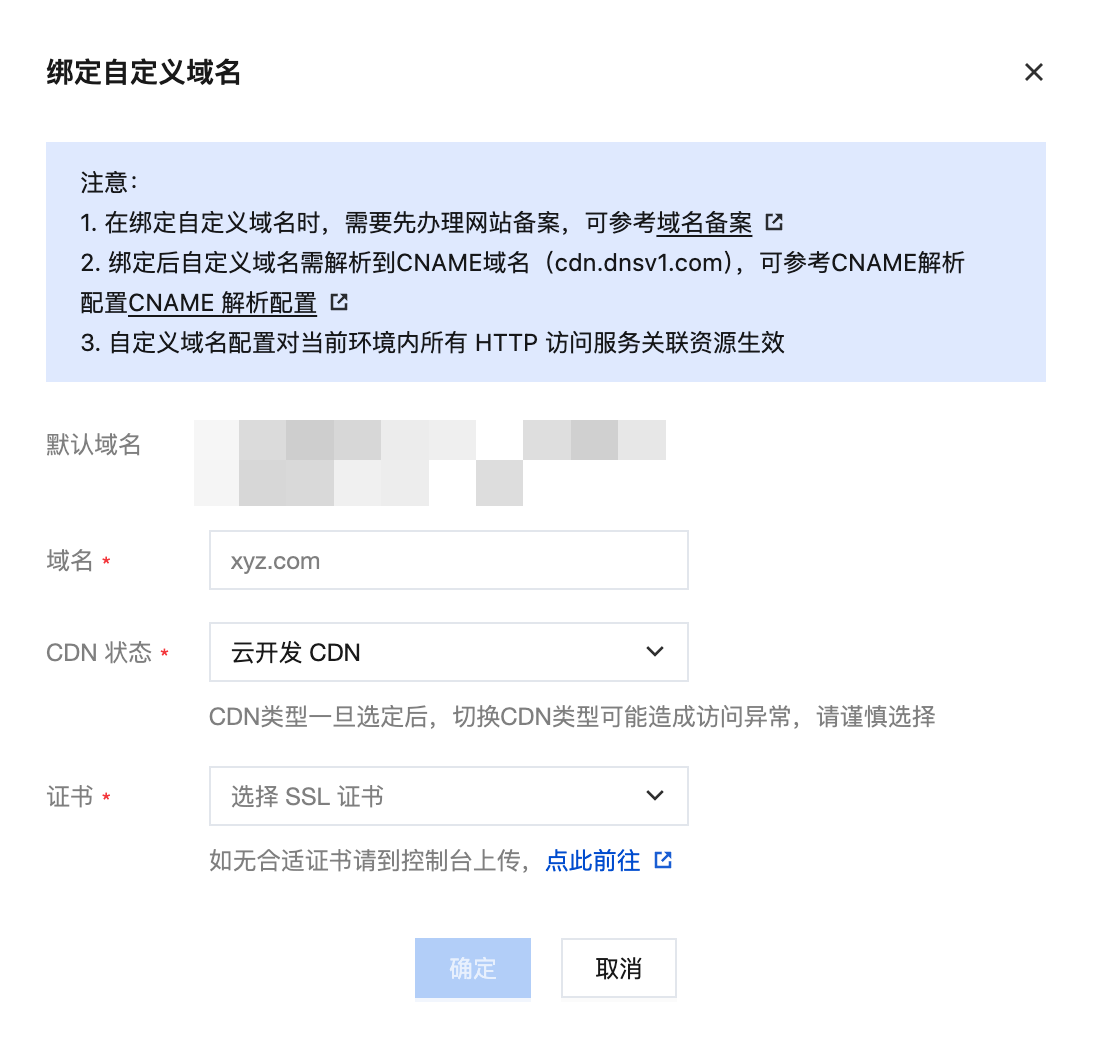The width and height of the screenshot is (1096, 1046).
Task: Click the 证书 field label
Action: tap(70, 797)
